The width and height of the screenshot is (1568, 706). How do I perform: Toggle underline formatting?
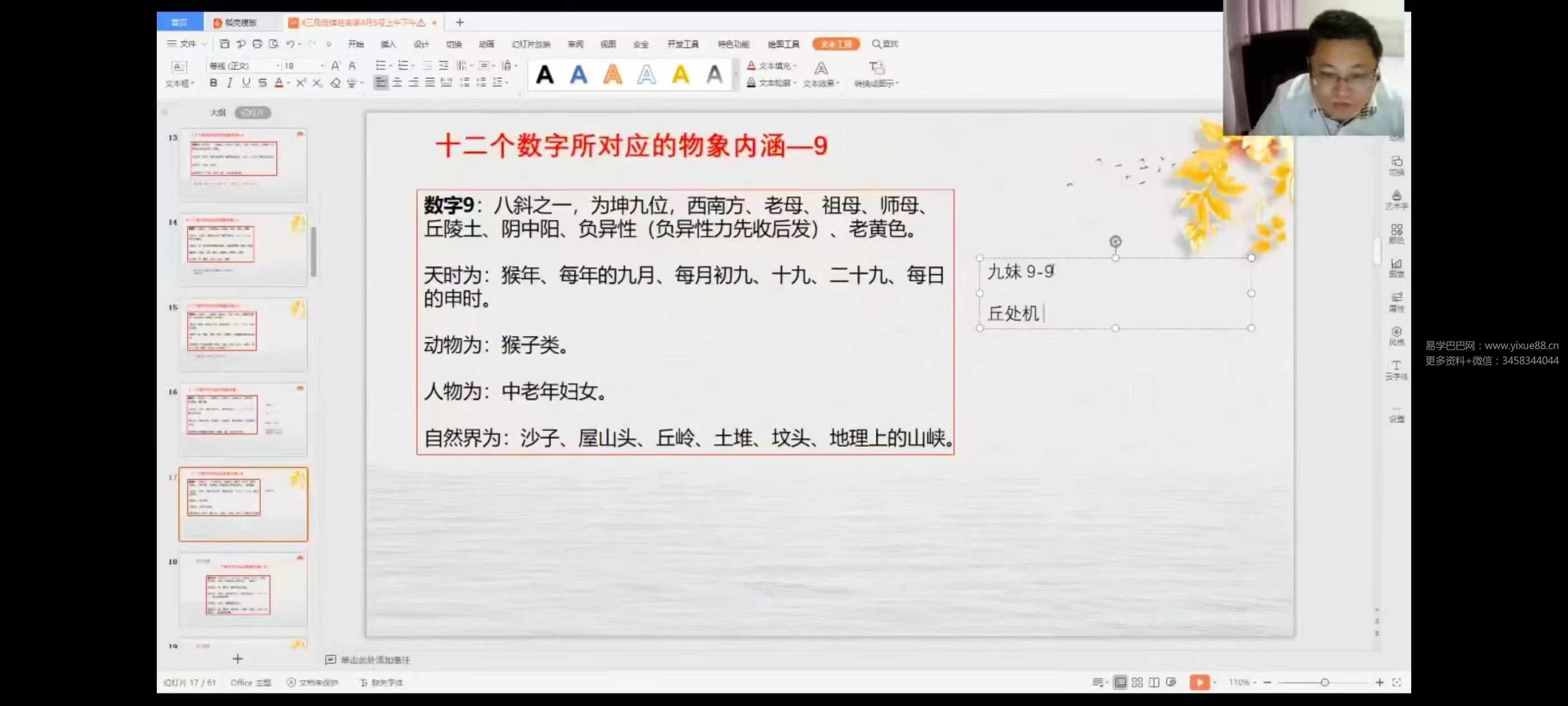(246, 83)
